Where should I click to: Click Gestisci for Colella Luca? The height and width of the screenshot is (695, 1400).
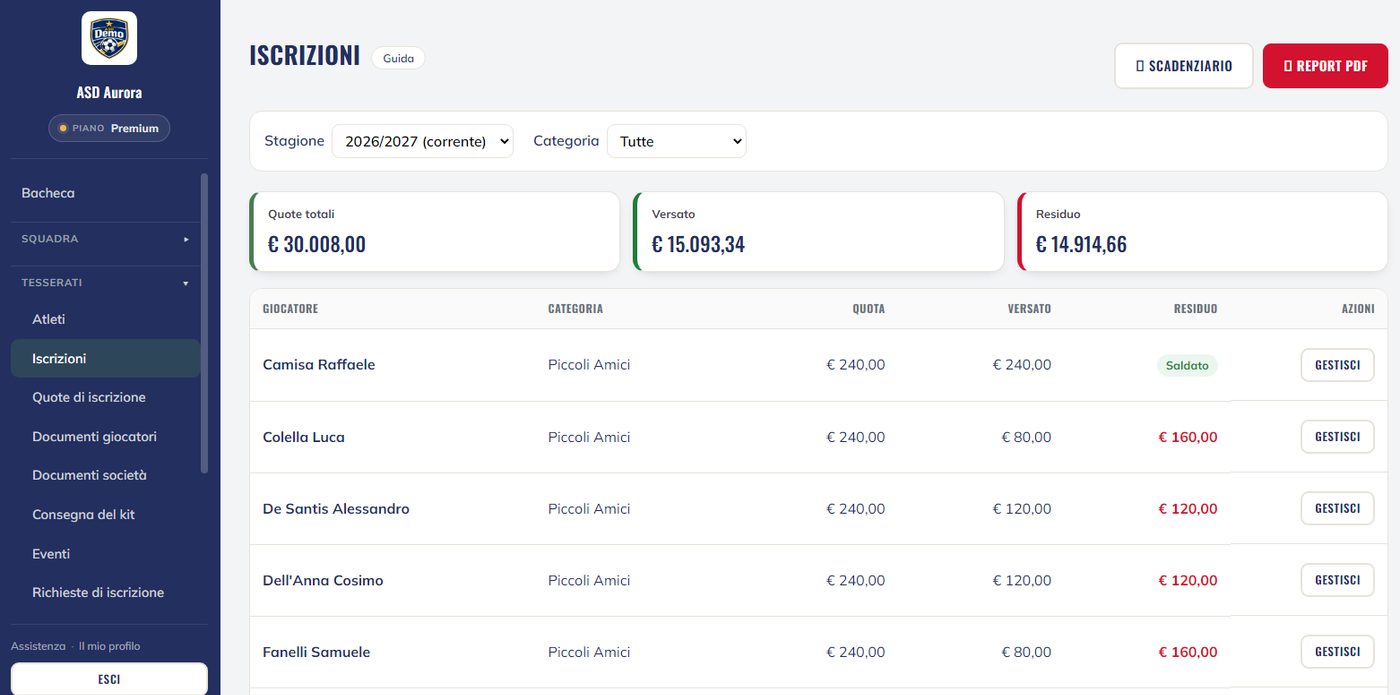point(1337,437)
